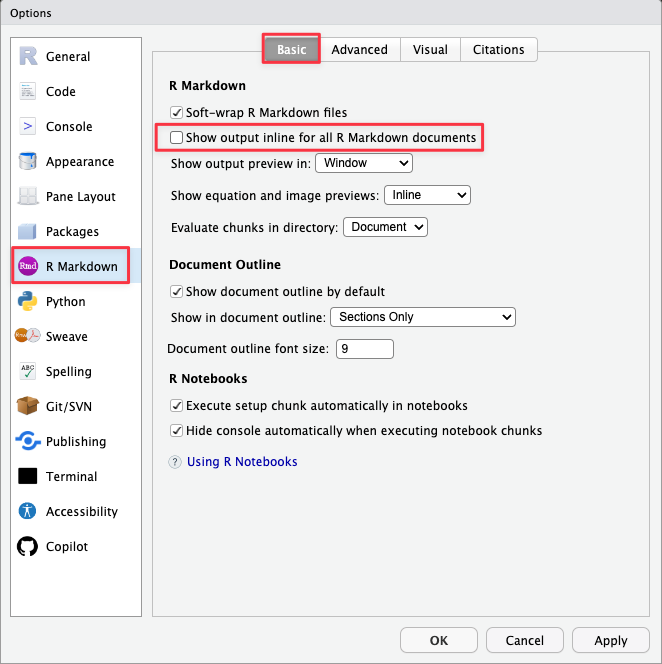Open the Using R Notebooks link
Viewport: 662px width, 664px height.
coord(242,462)
